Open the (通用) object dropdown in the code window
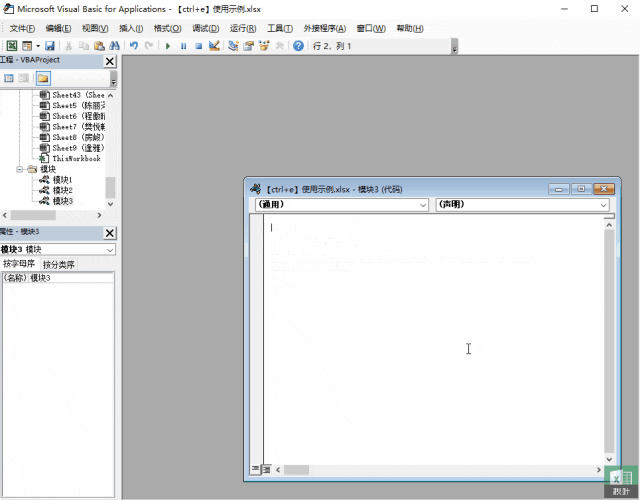 [423, 205]
